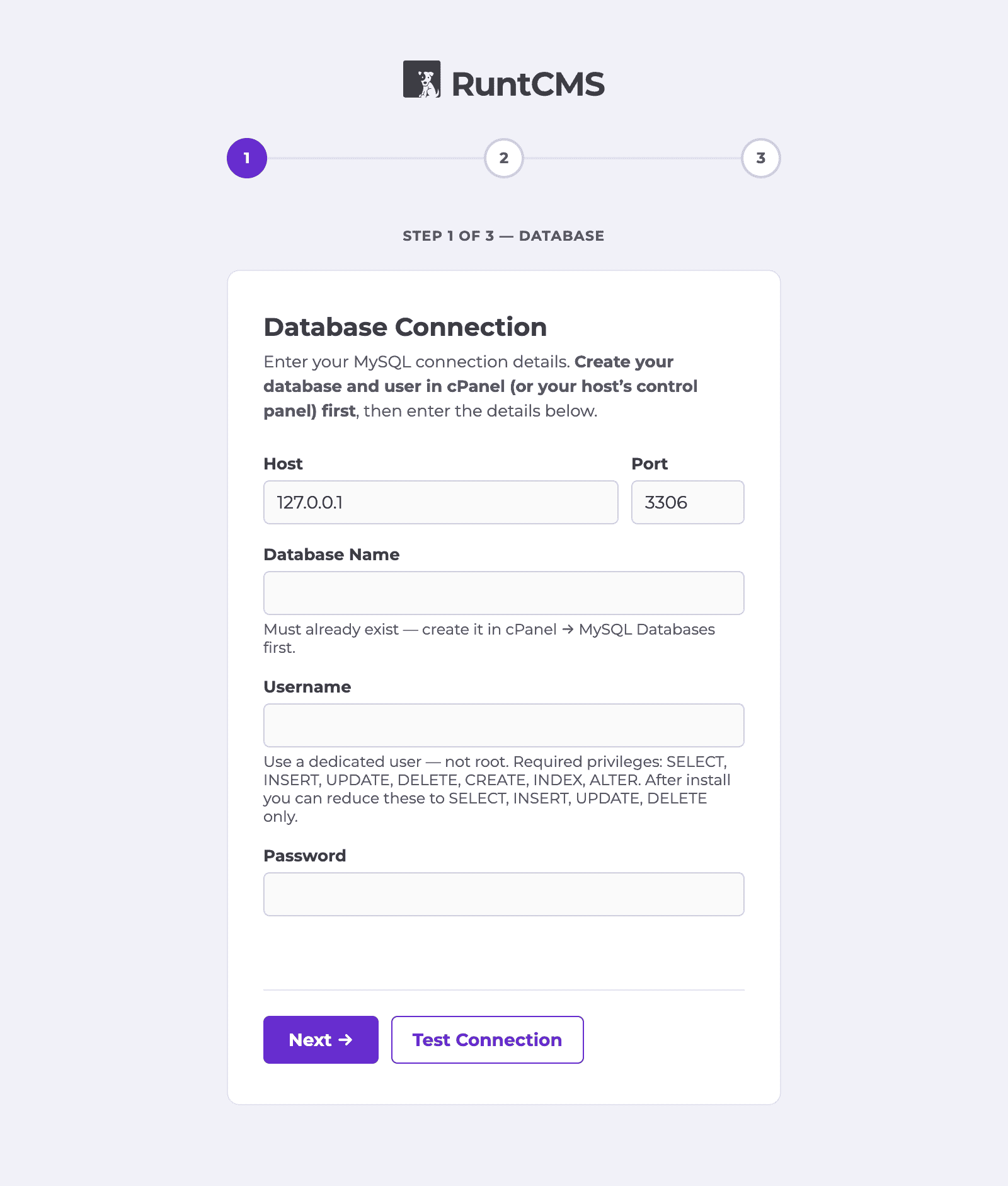
Task: Select step 1 circle in the progress indicator
Action: point(246,158)
